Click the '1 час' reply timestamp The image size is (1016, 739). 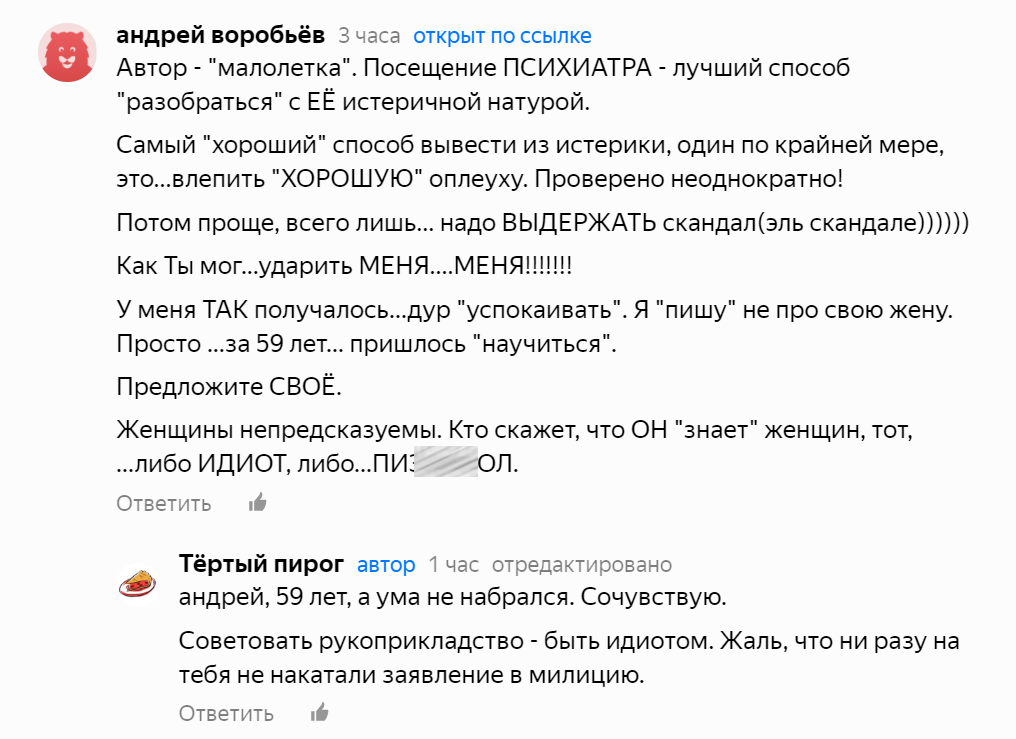coord(454,565)
